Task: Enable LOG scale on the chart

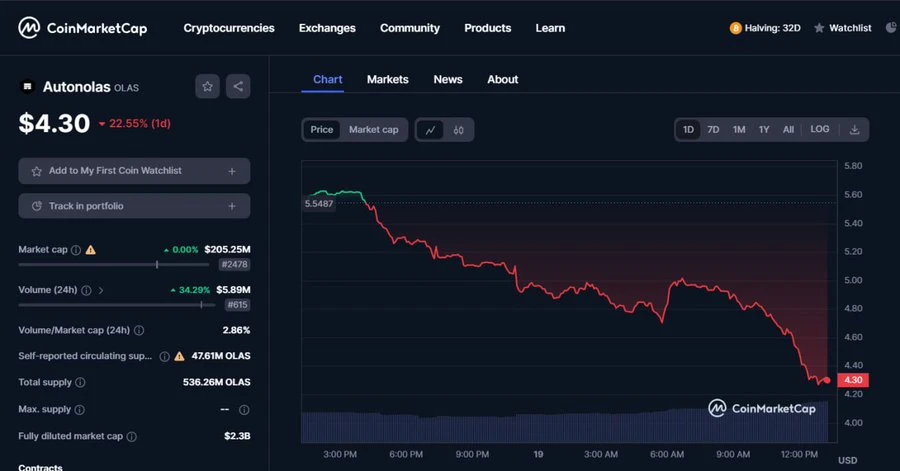Action: click(x=820, y=130)
